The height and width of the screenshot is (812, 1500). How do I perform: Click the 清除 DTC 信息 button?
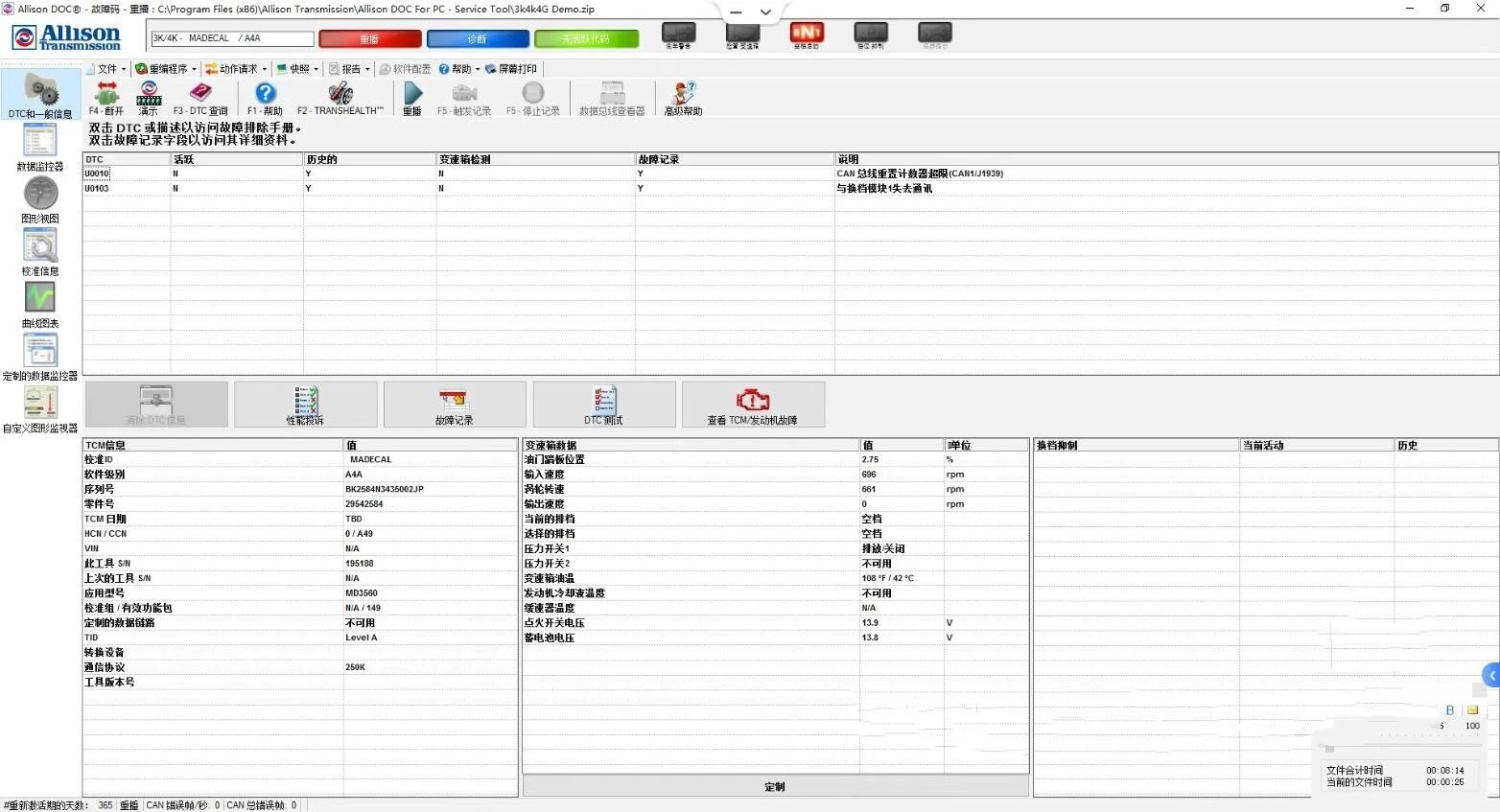tap(156, 405)
